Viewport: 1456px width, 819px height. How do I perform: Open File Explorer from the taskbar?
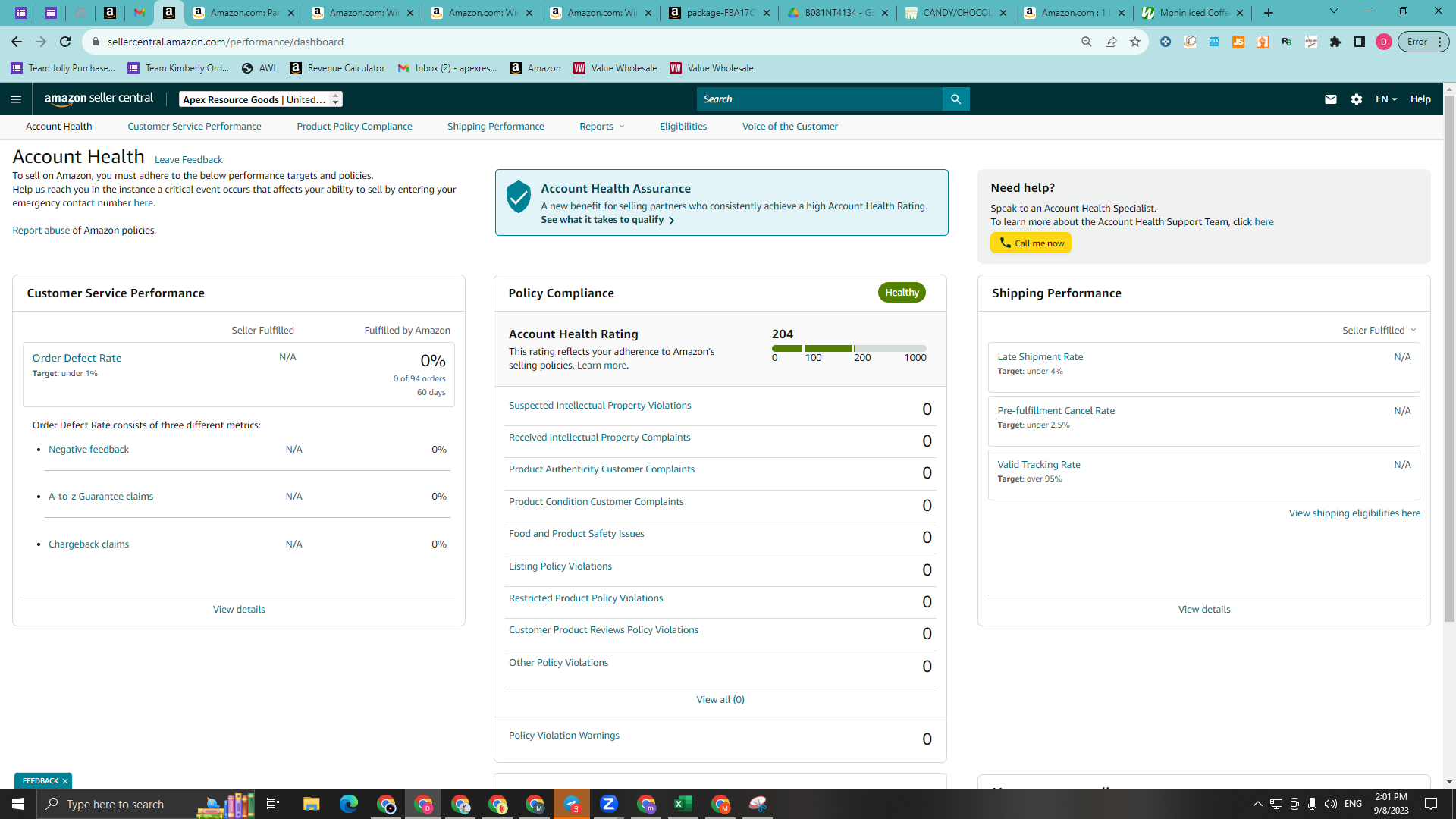click(311, 804)
